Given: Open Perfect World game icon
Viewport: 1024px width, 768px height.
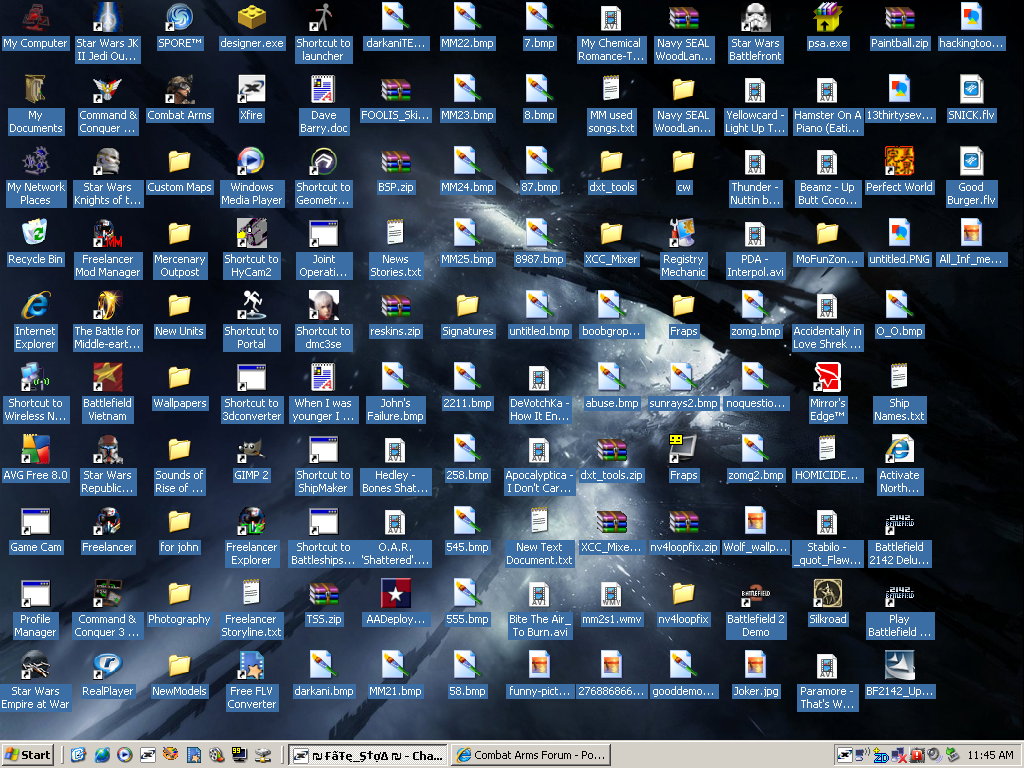Looking at the screenshot, I should (899, 171).
